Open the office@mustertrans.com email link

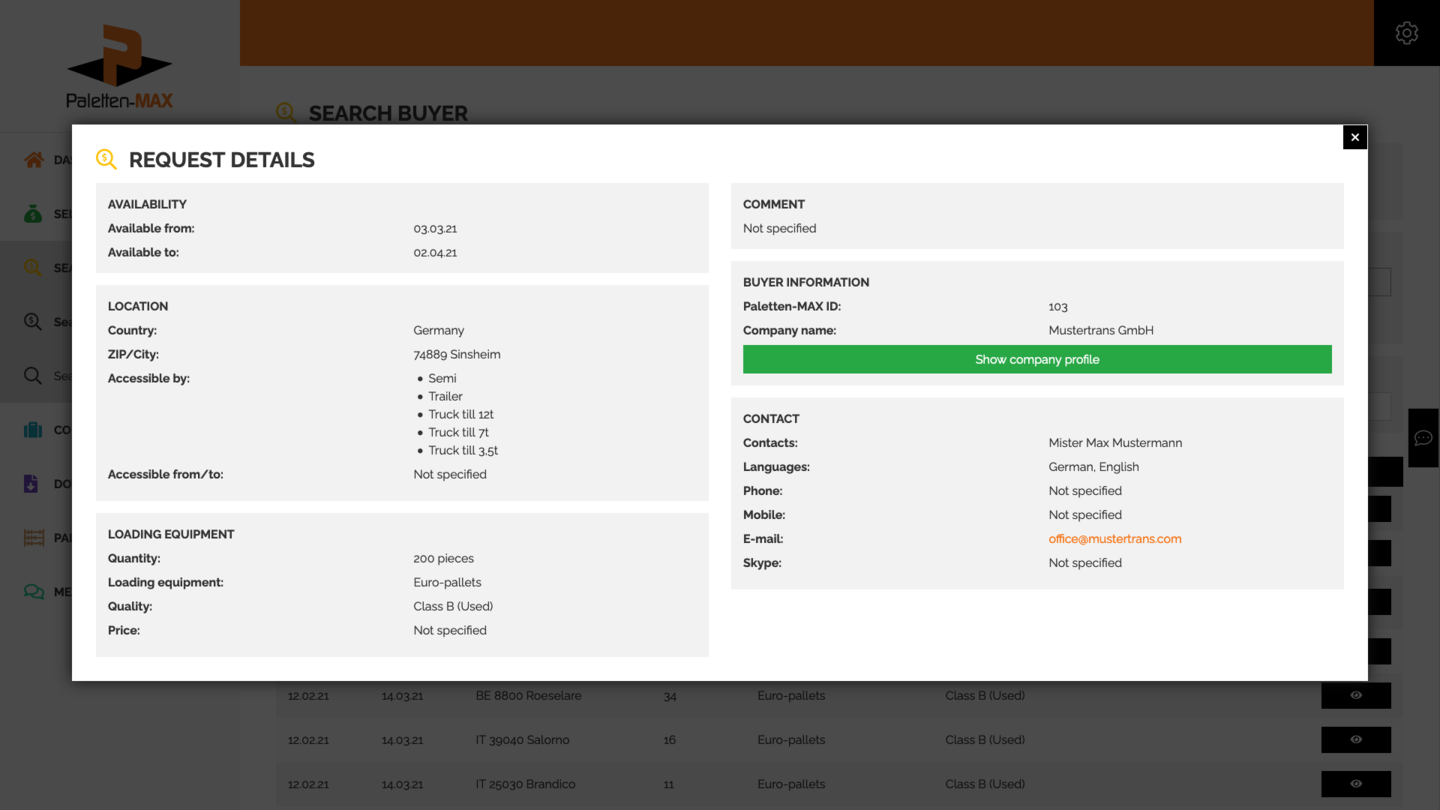point(1114,539)
